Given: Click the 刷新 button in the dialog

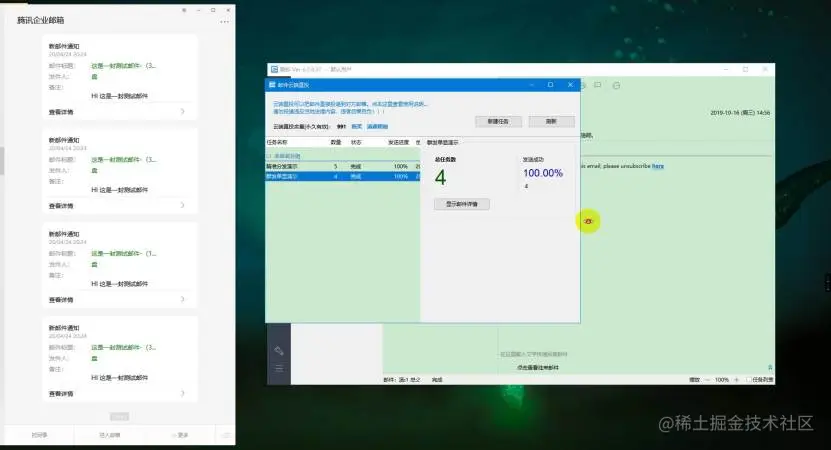Looking at the screenshot, I should pyautogui.click(x=551, y=121).
